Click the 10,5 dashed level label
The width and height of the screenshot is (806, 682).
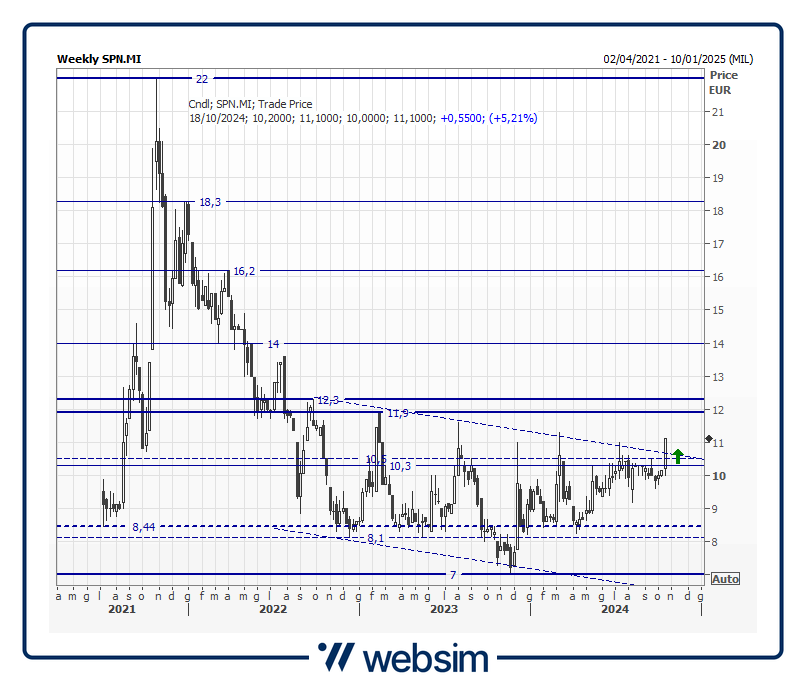pos(376,460)
